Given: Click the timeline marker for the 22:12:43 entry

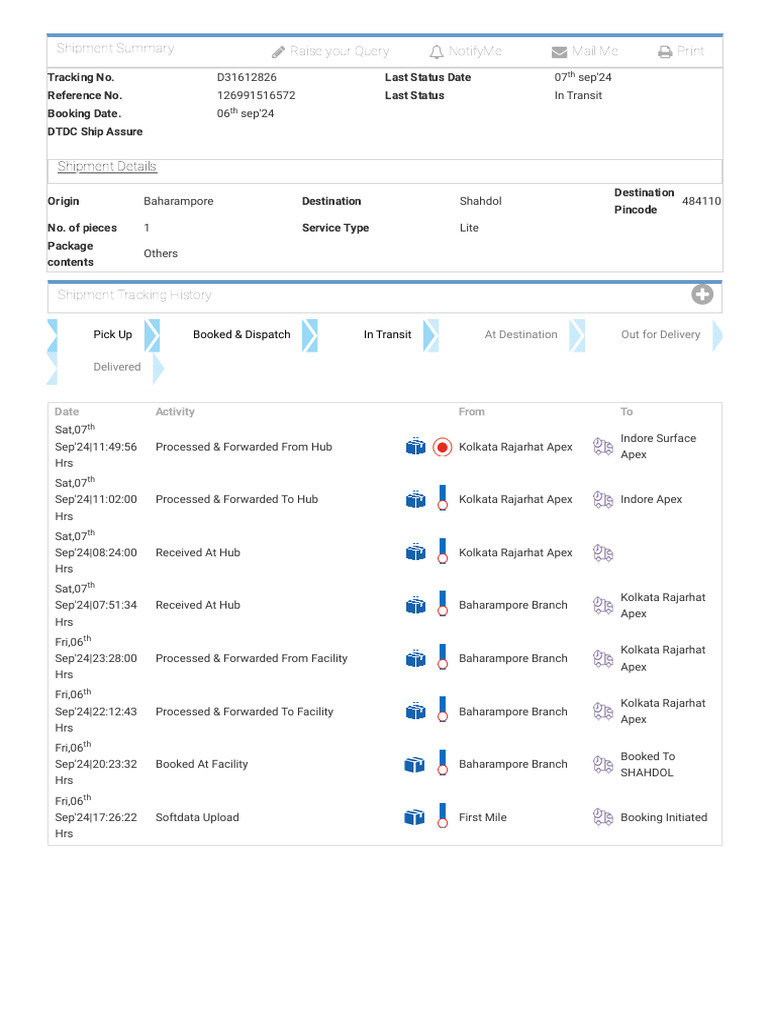Looking at the screenshot, I should (443, 710).
